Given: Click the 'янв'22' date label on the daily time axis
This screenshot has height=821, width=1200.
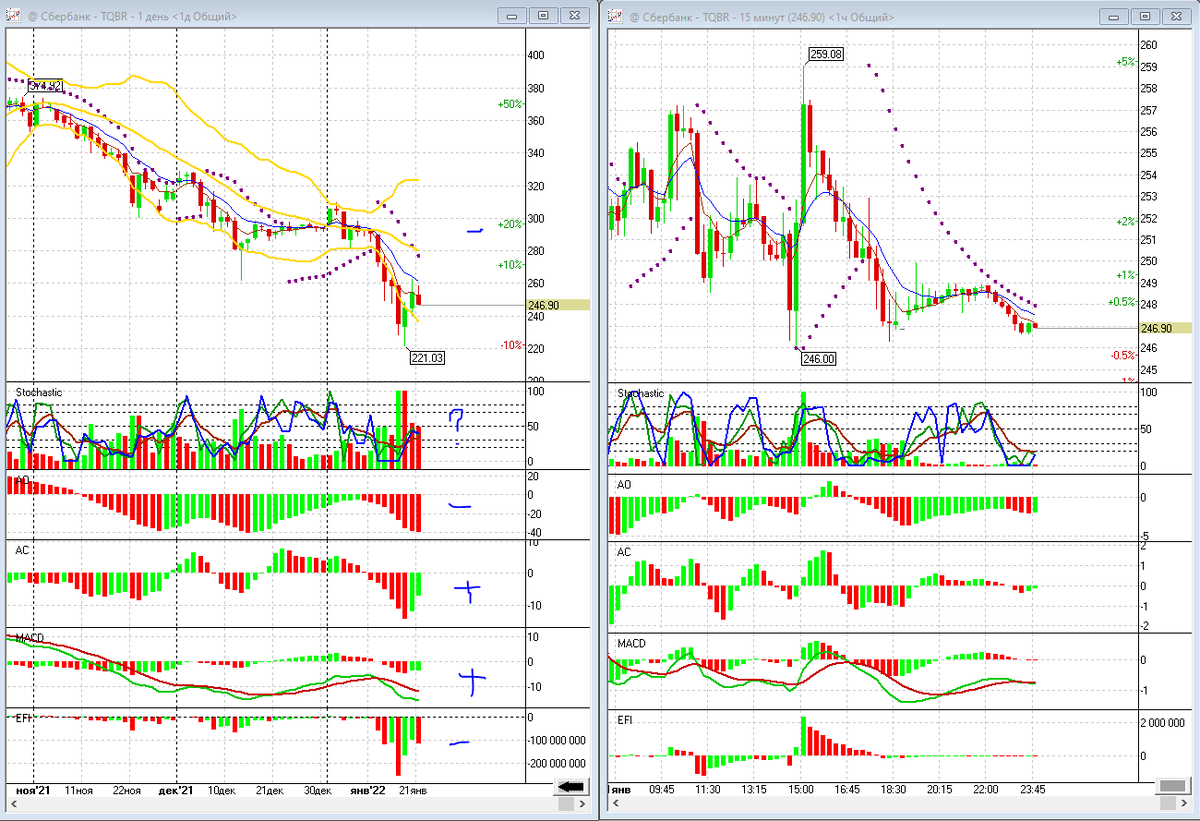Looking at the screenshot, I should (x=366, y=790).
